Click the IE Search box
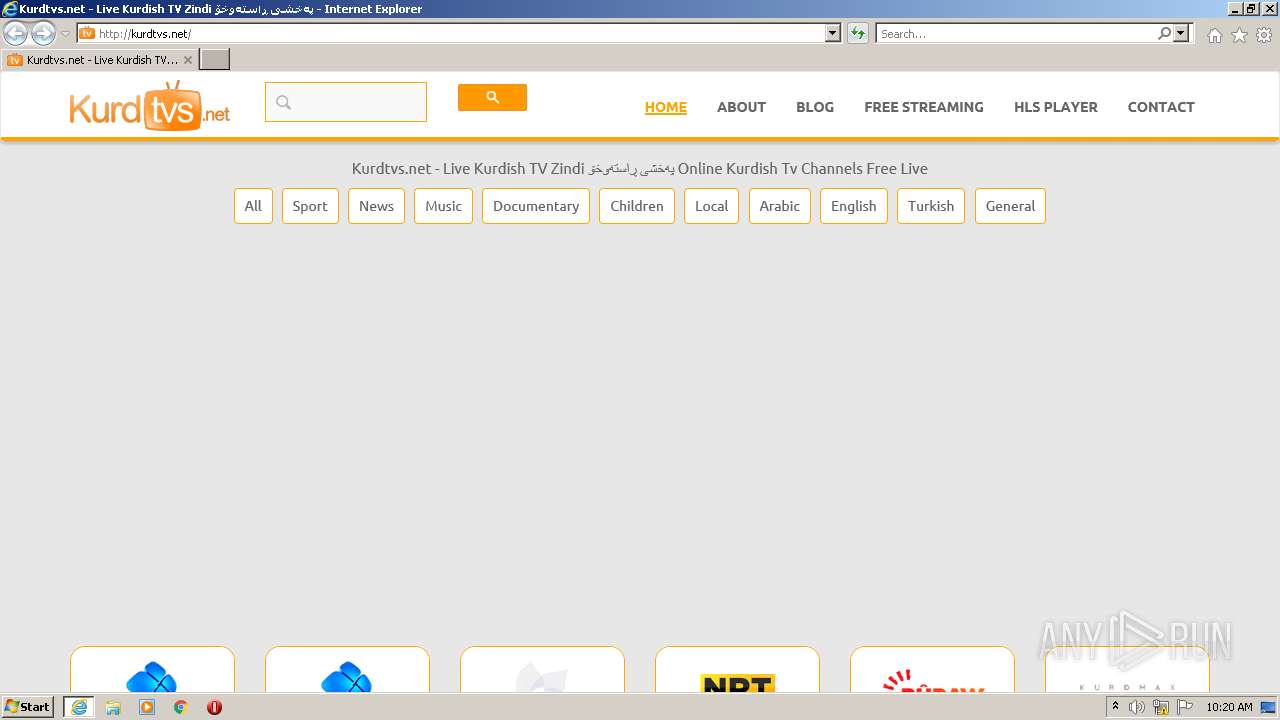Viewport: 1280px width, 720px height. click(1015, 33)
